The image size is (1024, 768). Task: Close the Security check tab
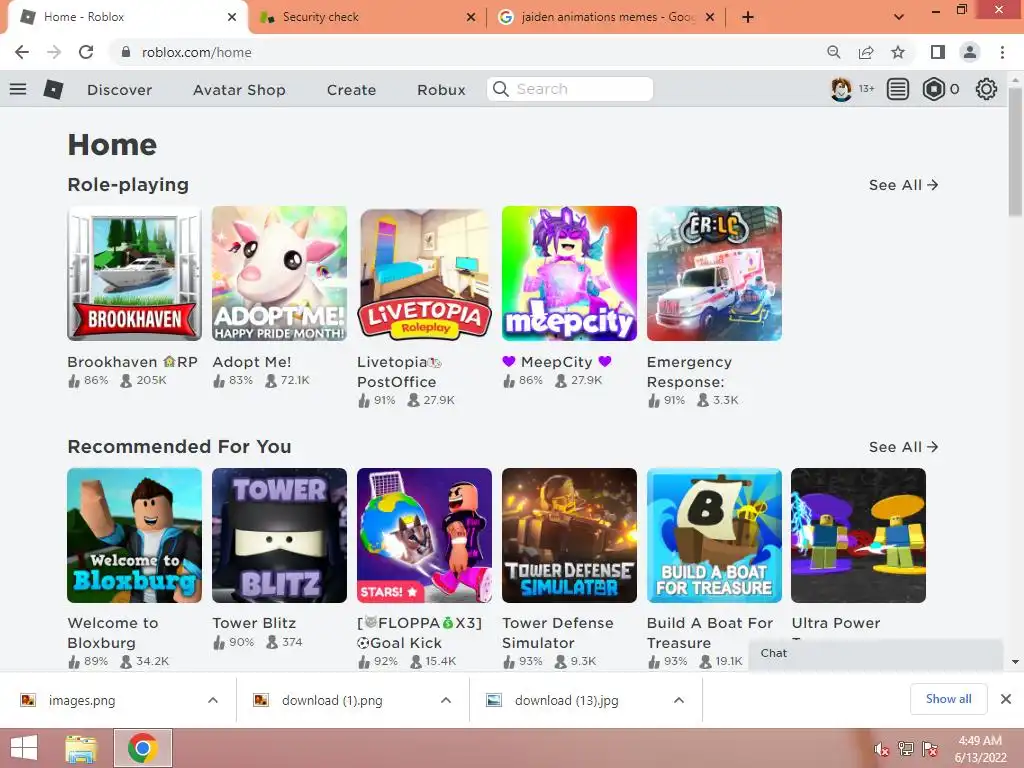(x=471, y=18)
